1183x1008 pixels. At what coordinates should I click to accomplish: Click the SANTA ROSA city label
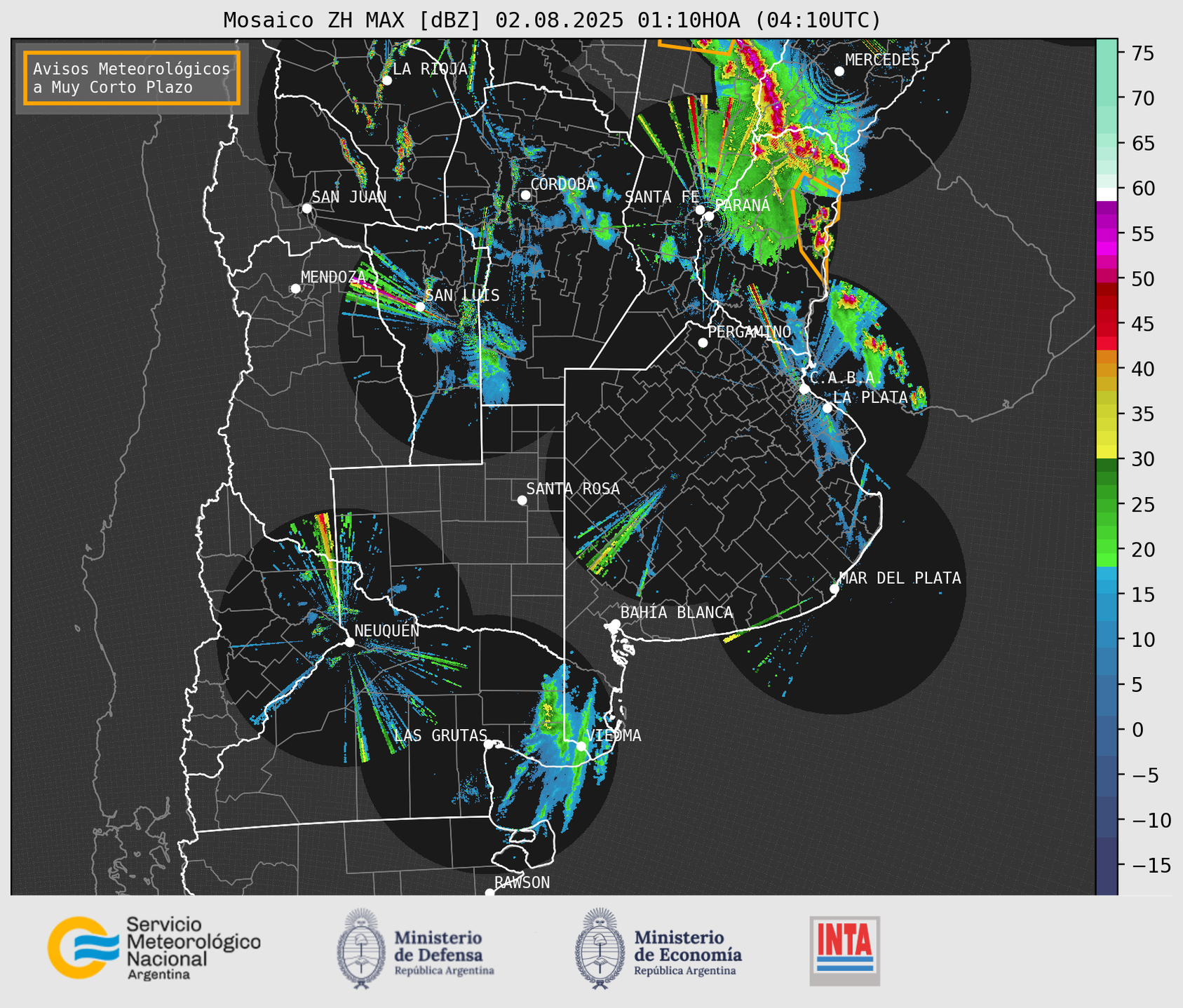tap(573, 489)
